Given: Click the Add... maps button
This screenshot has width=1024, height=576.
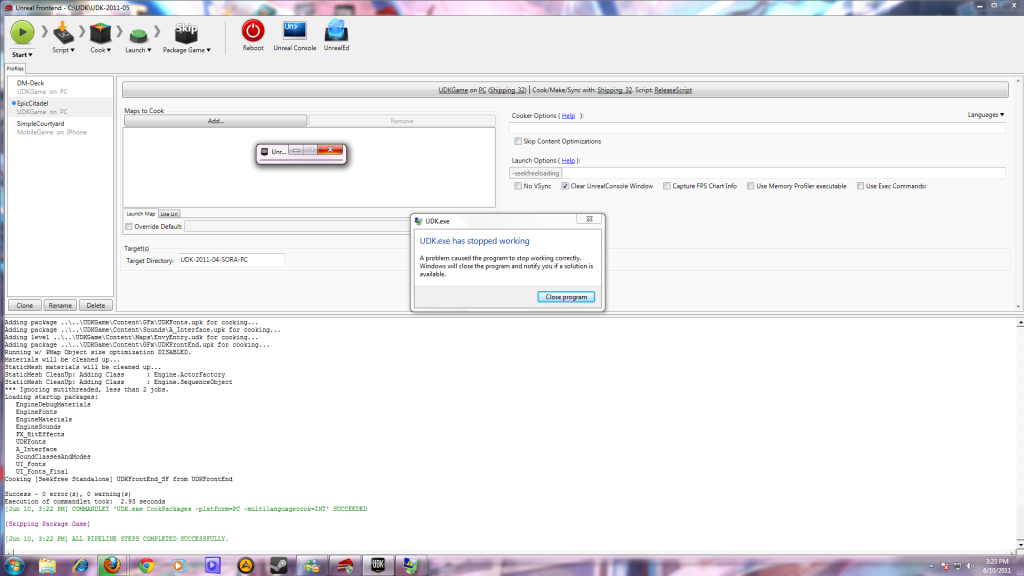Looking at the screenshot, I should point(216,121).
